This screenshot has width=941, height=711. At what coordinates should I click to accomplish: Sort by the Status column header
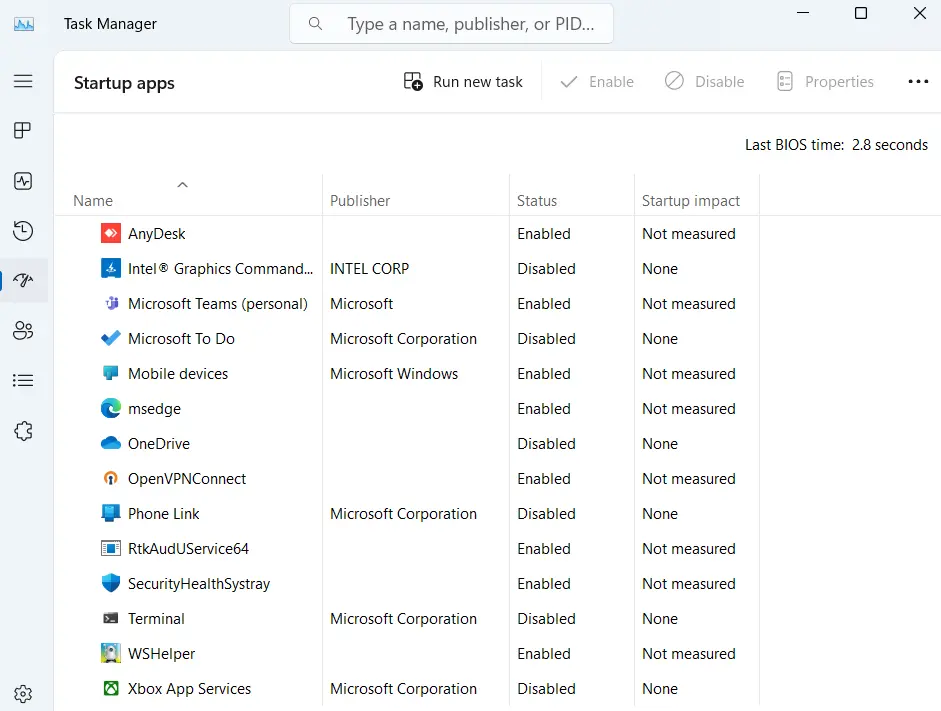537,200
